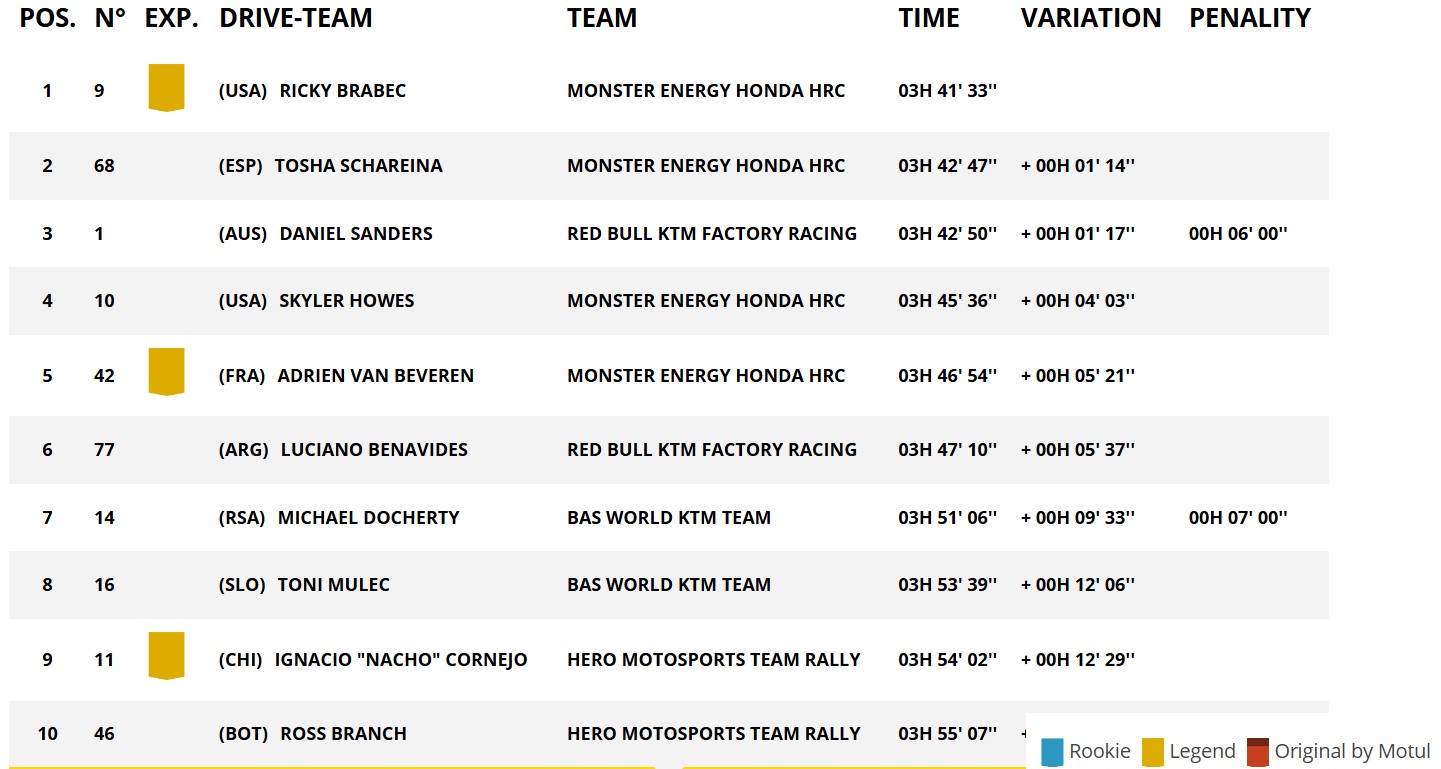Screen dimensions: 1441x769
Task: Click Michael Docherty's 7-minute penalty value
Action: coord(1238,518)
